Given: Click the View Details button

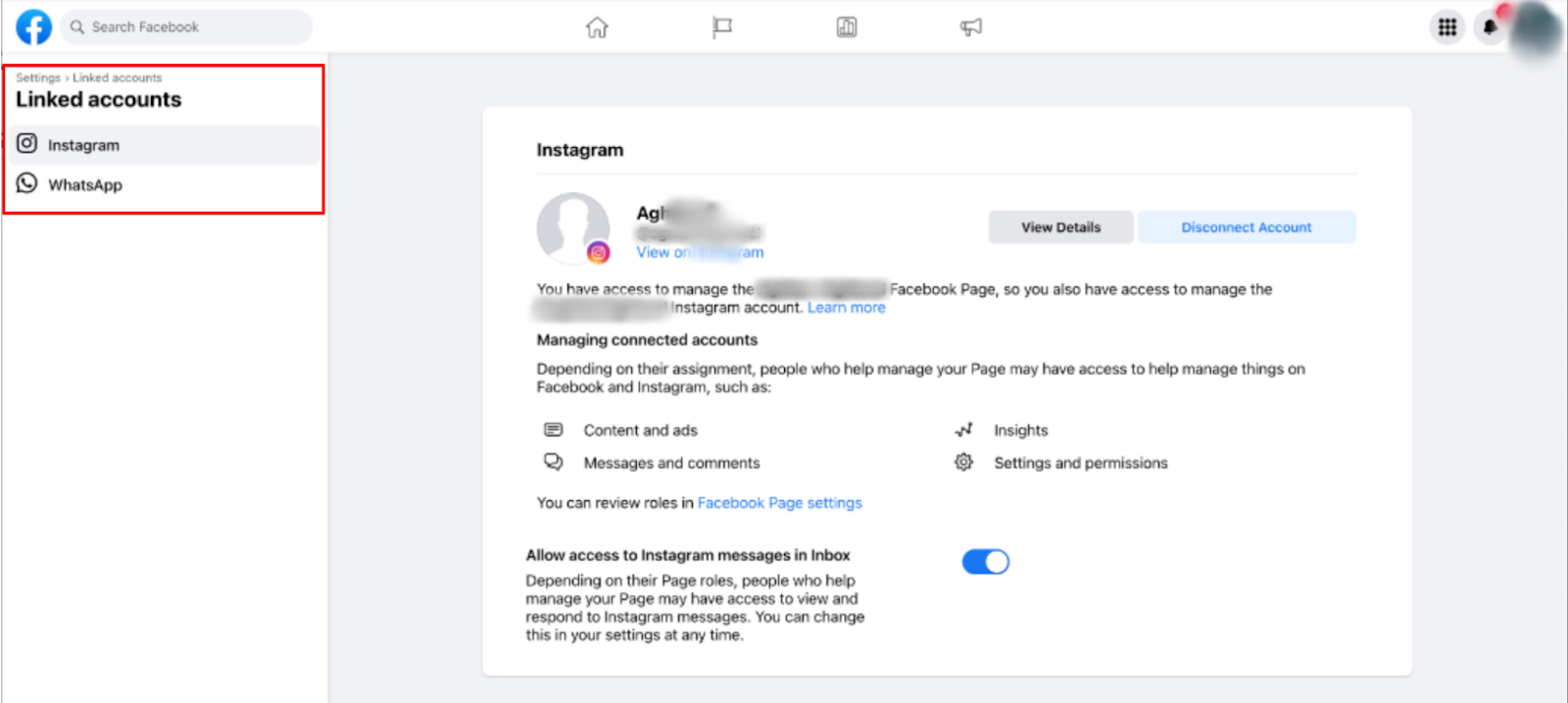Looking at the screenshot, I should click(1060, 227).
